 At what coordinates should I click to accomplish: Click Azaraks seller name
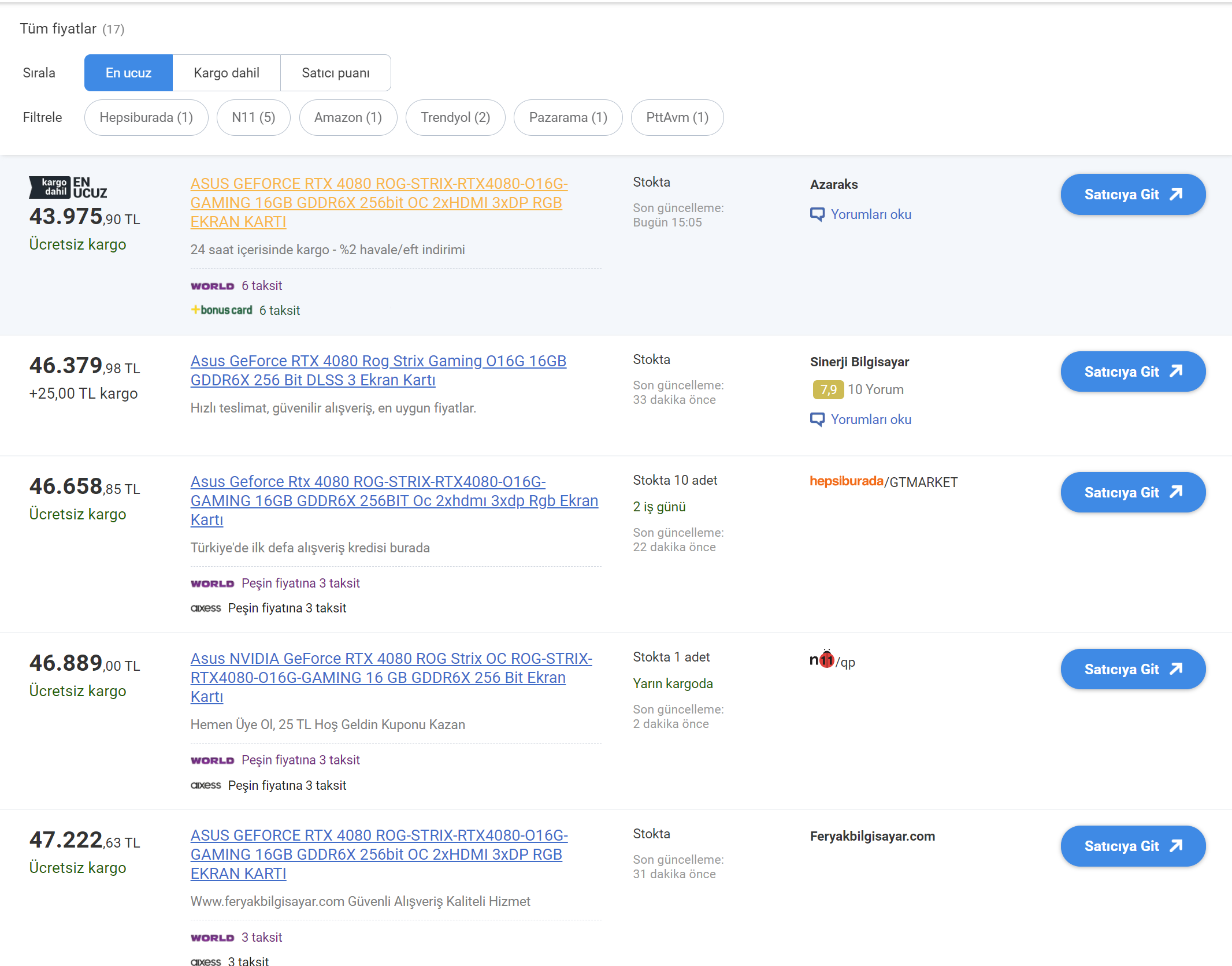point(834,184)
